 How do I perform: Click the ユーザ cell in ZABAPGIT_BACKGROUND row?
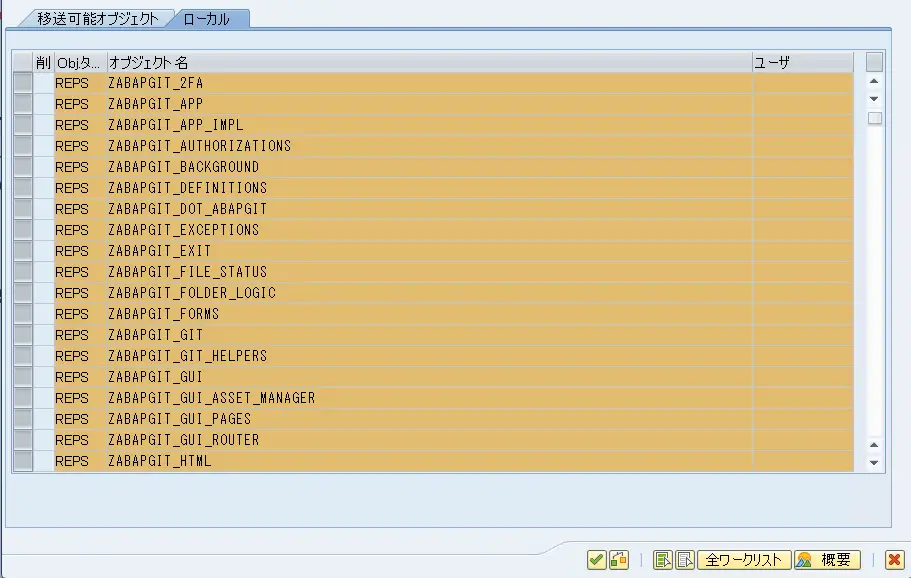click(x=803, y=167)
